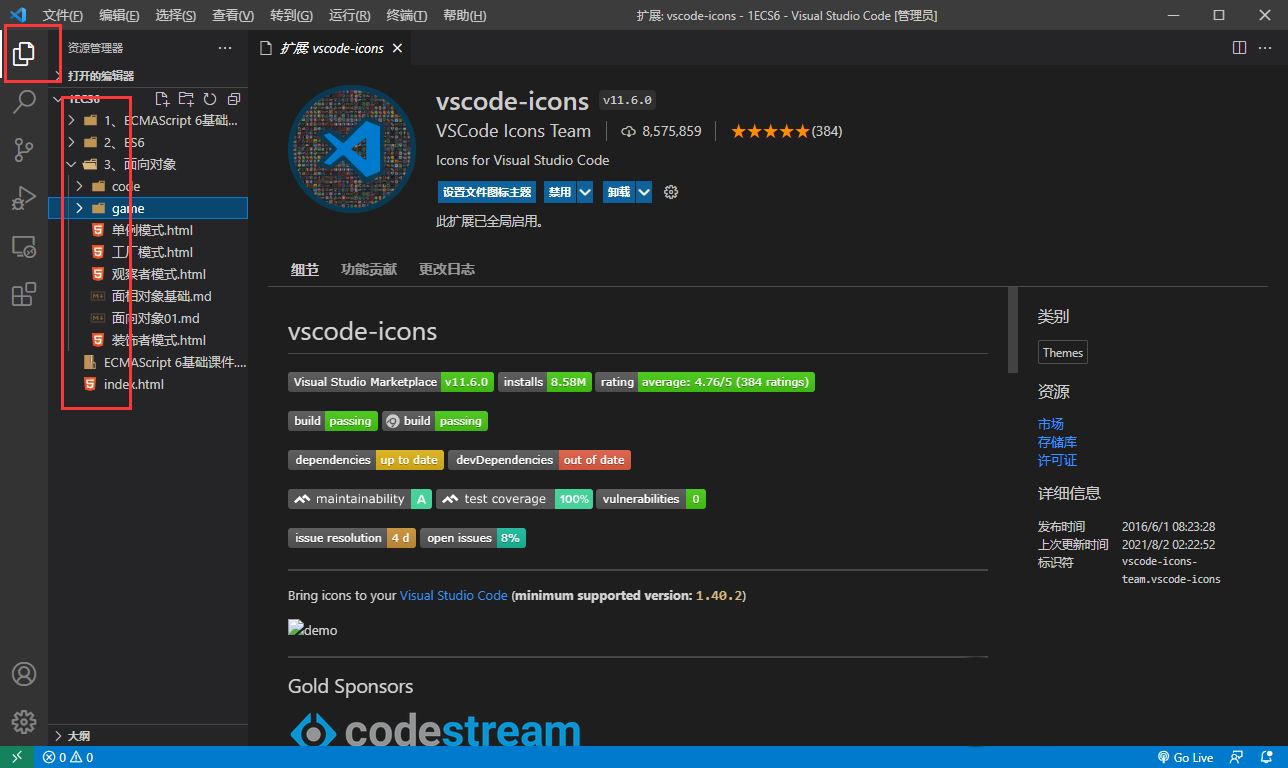
Task: Click the 设置文件图标主题 button
Action: [x=488, y=192]
